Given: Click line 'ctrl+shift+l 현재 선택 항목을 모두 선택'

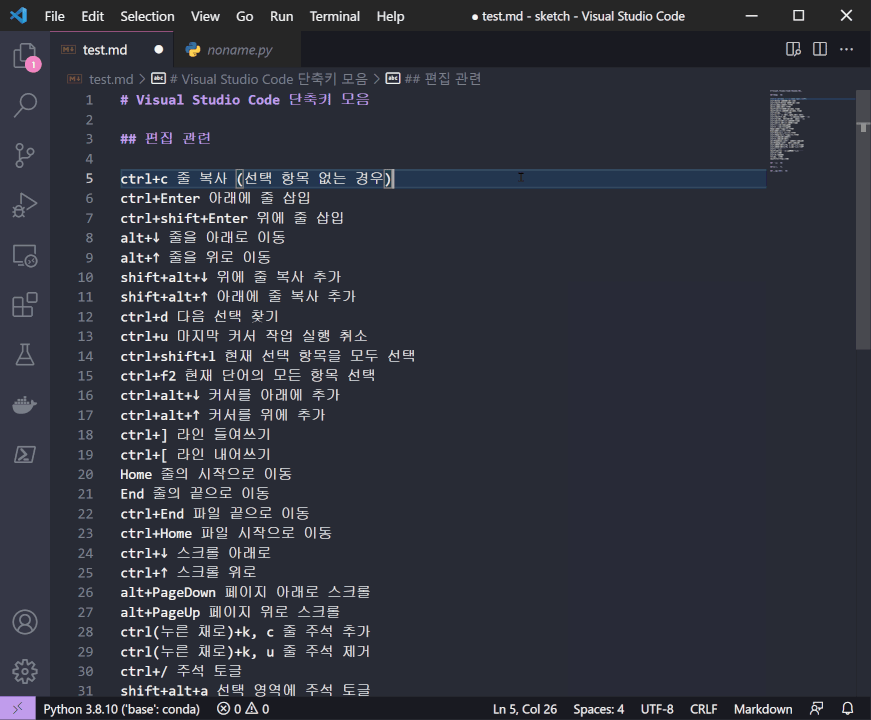Looking at the screenshot, I should [x=268, y=356].
